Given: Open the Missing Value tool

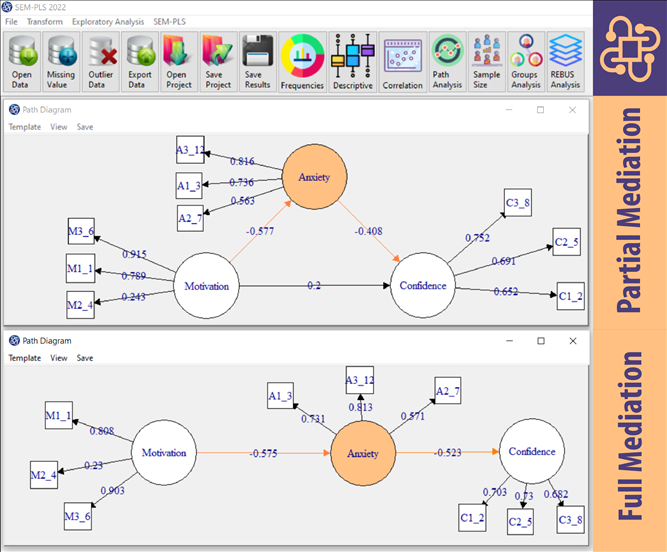Looking at the screenshot, I should click(60, 62).
